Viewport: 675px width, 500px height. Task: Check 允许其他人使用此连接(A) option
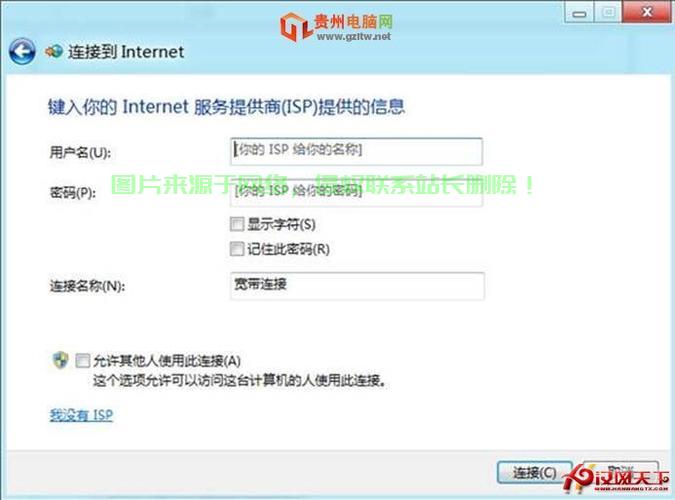click(83, 360)
